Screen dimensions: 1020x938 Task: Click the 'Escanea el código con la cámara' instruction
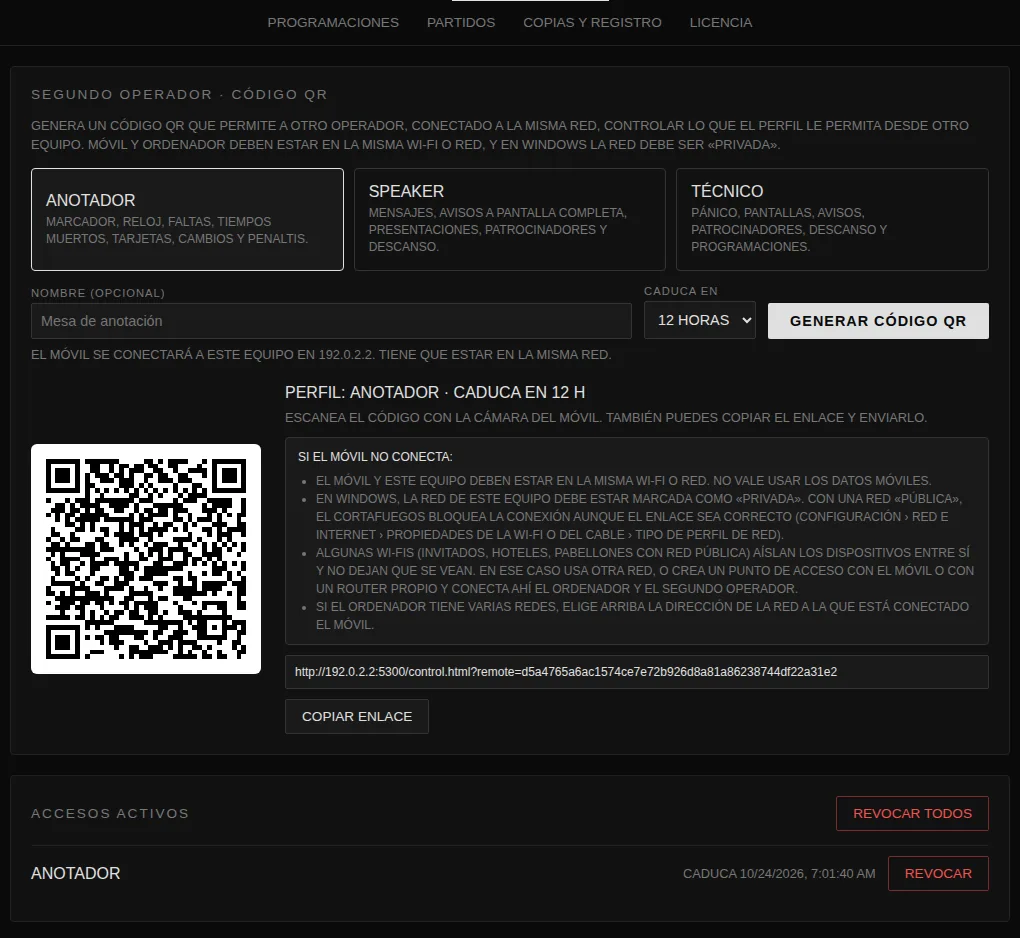point(606,418)
